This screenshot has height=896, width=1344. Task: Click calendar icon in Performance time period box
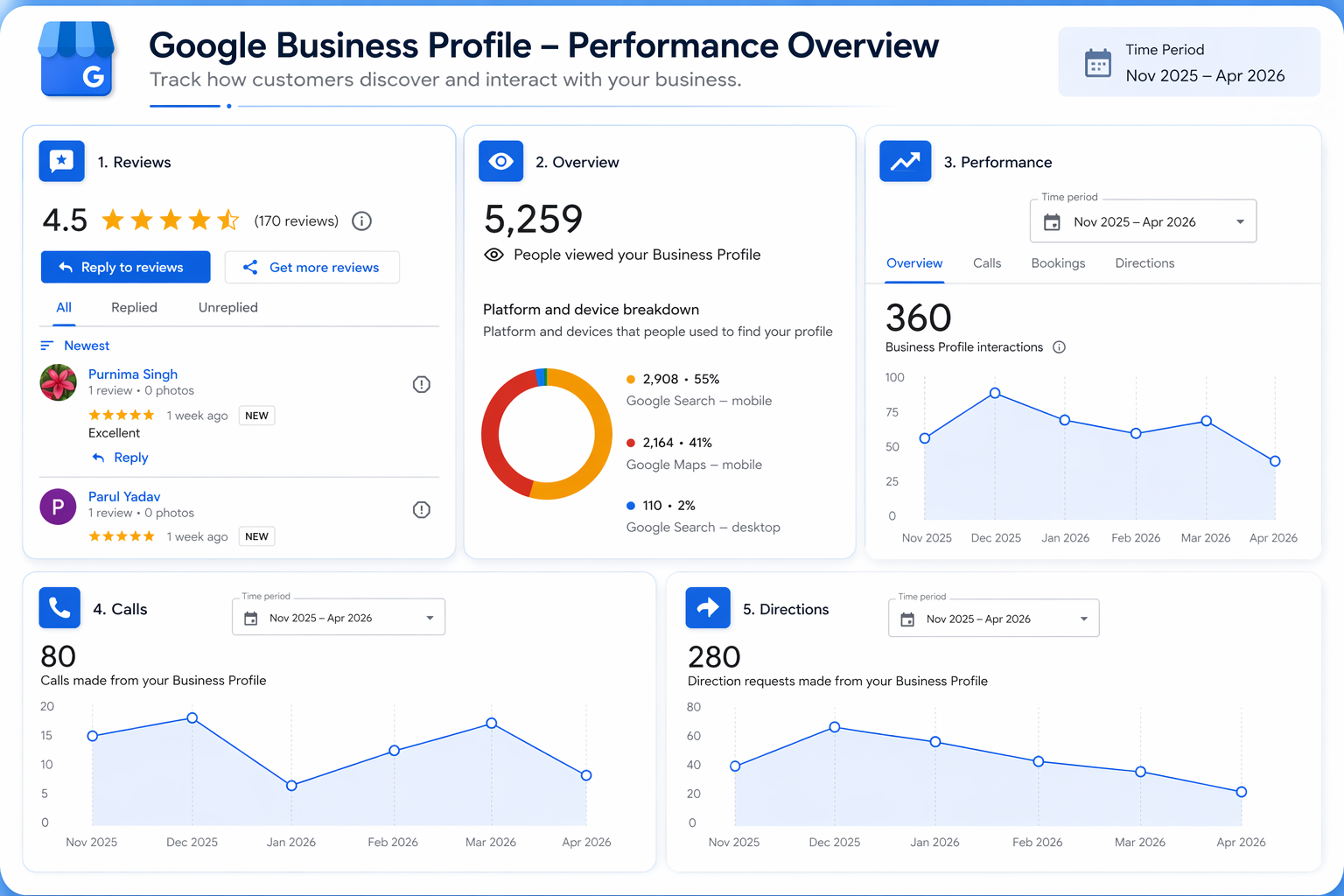point(1052,222)
